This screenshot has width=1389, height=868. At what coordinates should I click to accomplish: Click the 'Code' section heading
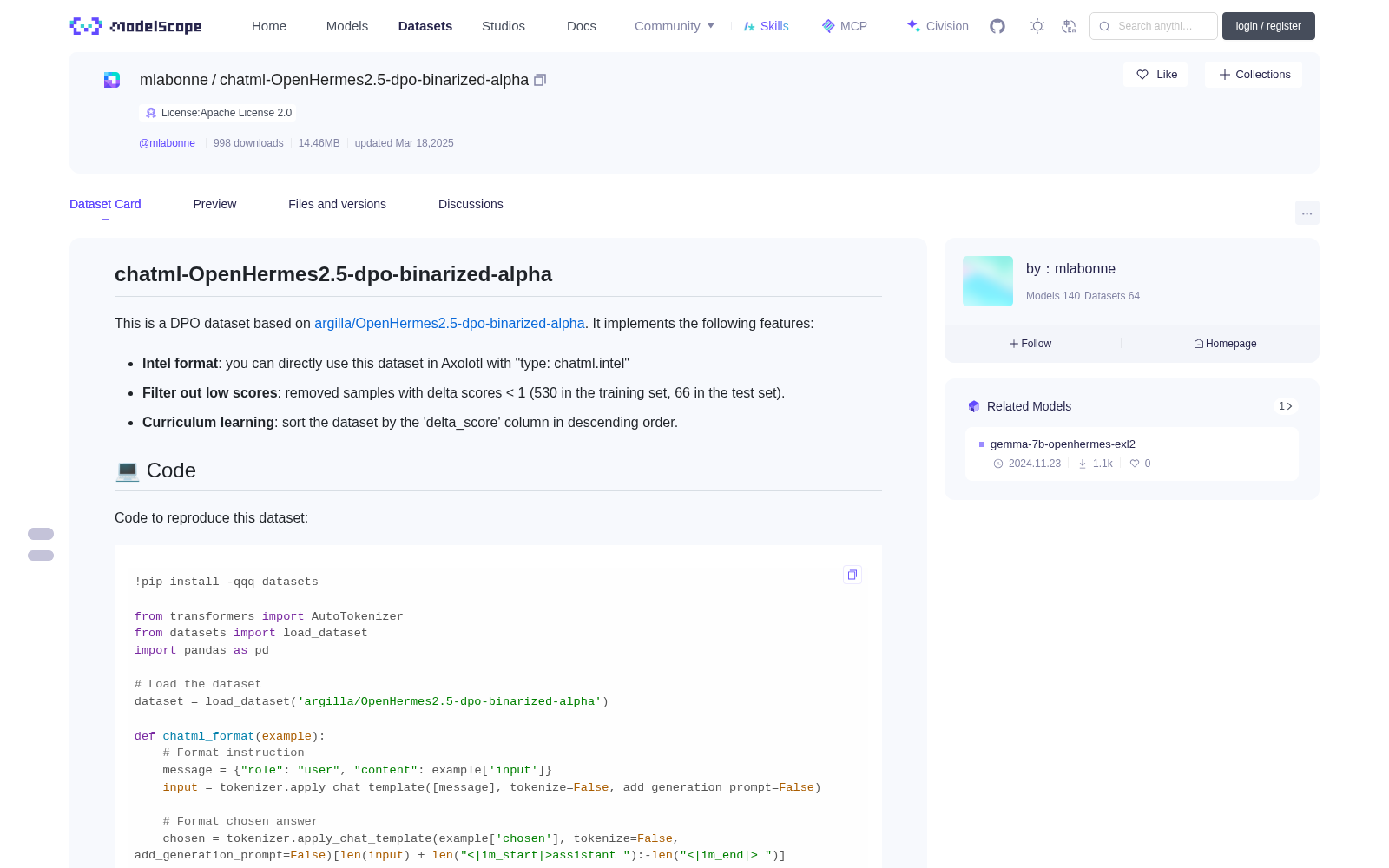[171, 470]
